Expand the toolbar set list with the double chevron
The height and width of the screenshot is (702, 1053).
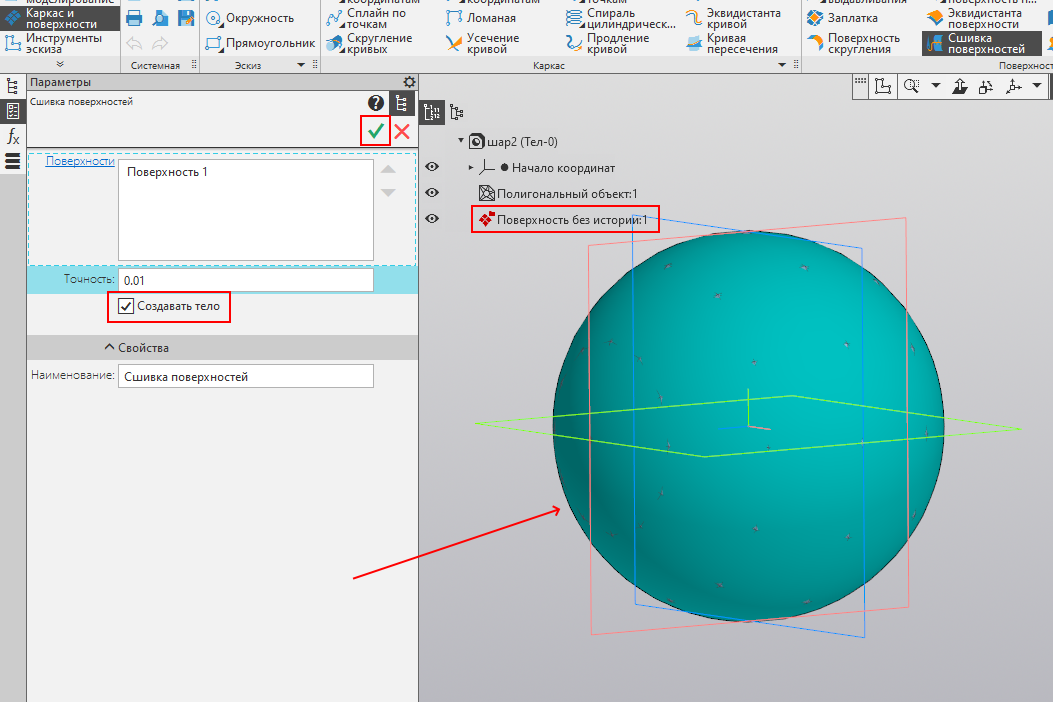(60, 64)
